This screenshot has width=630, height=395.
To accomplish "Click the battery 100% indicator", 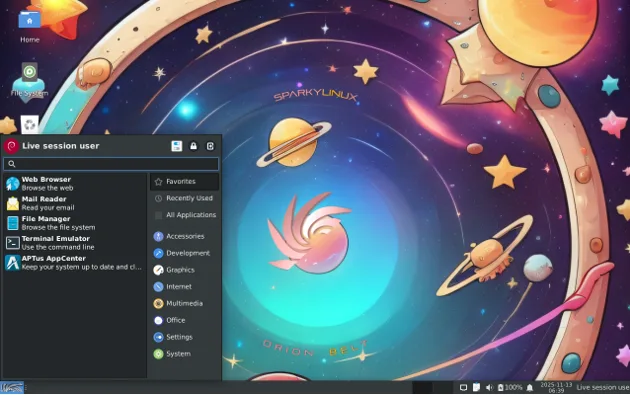I will tap(510, 388).
